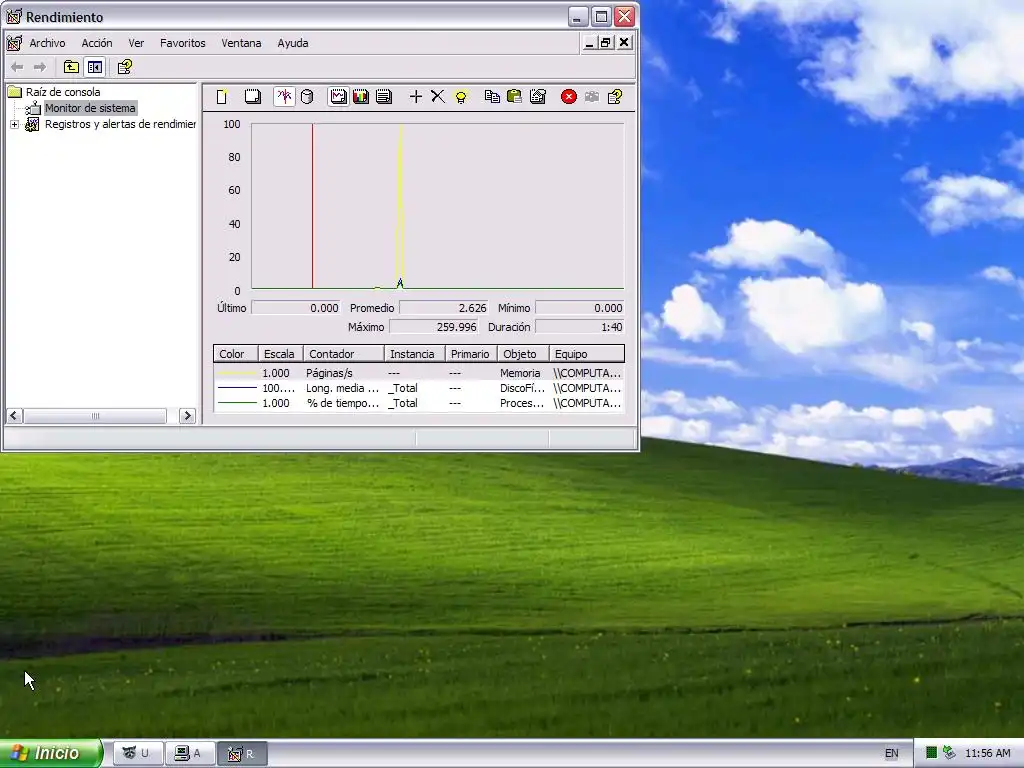Select the Long. media counter row
Image resolution: width=1024 pixels, height=768 pixels.
click(x=419, y=388)
